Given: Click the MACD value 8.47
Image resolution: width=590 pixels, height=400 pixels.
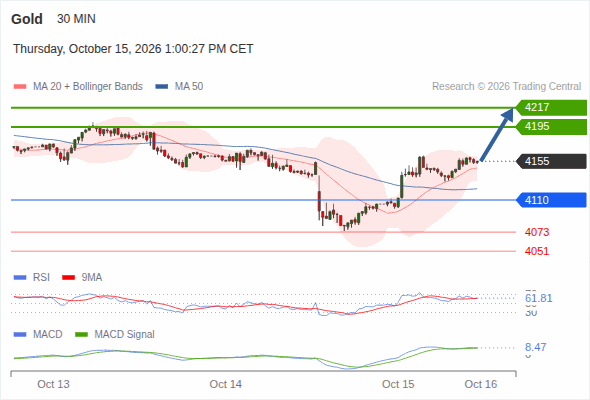Looking at the screenshot, I should (x=535, y=347).
